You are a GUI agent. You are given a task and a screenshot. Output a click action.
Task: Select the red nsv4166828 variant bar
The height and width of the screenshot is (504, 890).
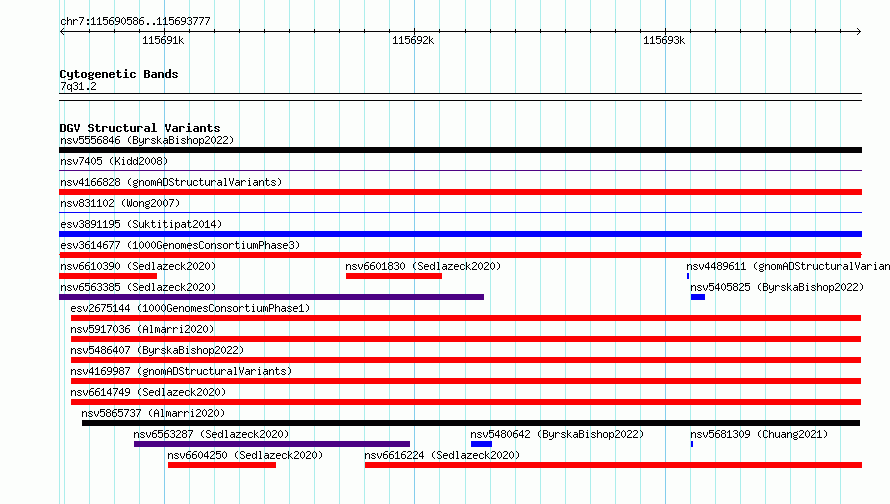pyautogui.click(x=460, y=192)
